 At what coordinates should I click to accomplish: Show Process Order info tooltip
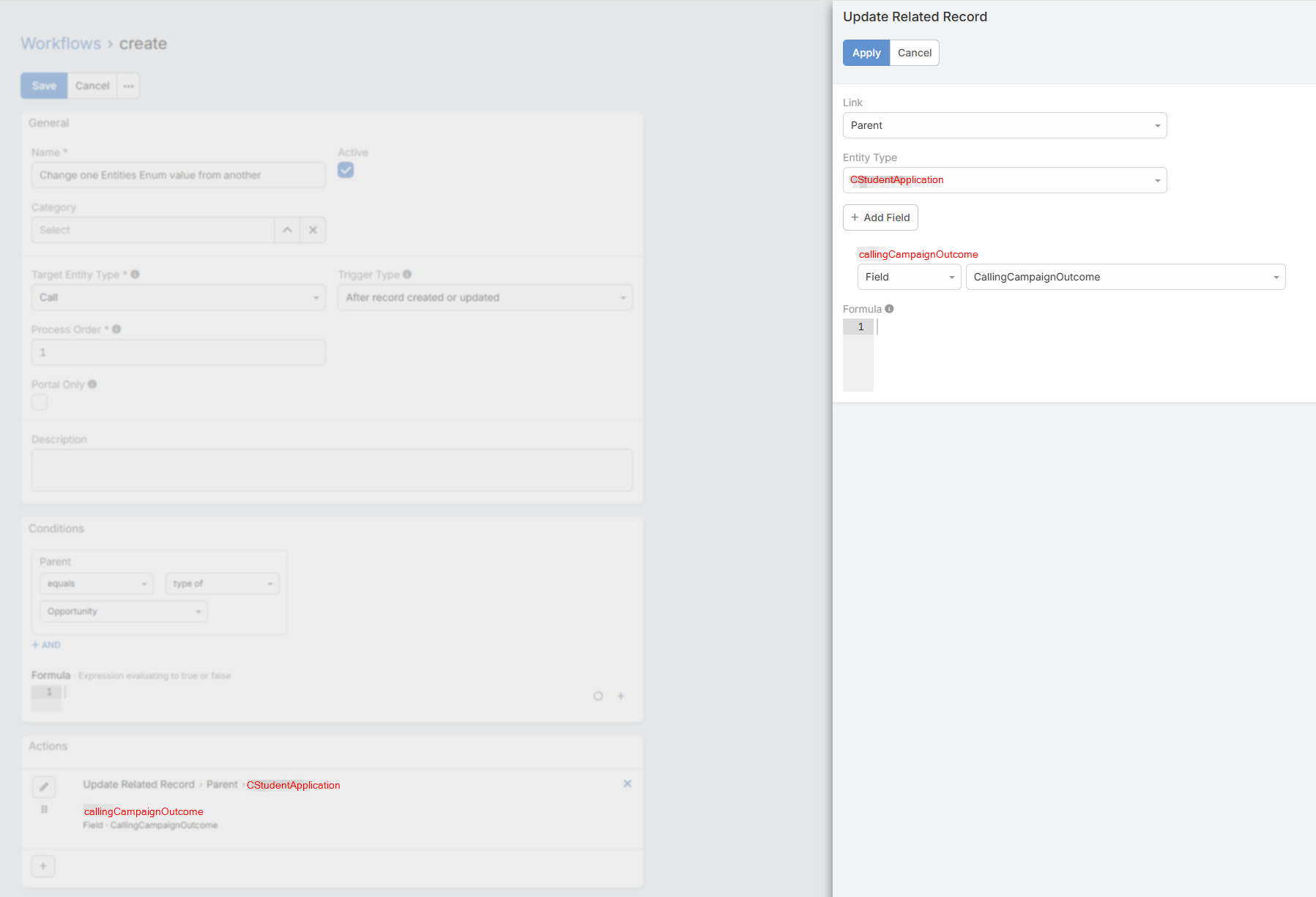(x=116, y=330)
